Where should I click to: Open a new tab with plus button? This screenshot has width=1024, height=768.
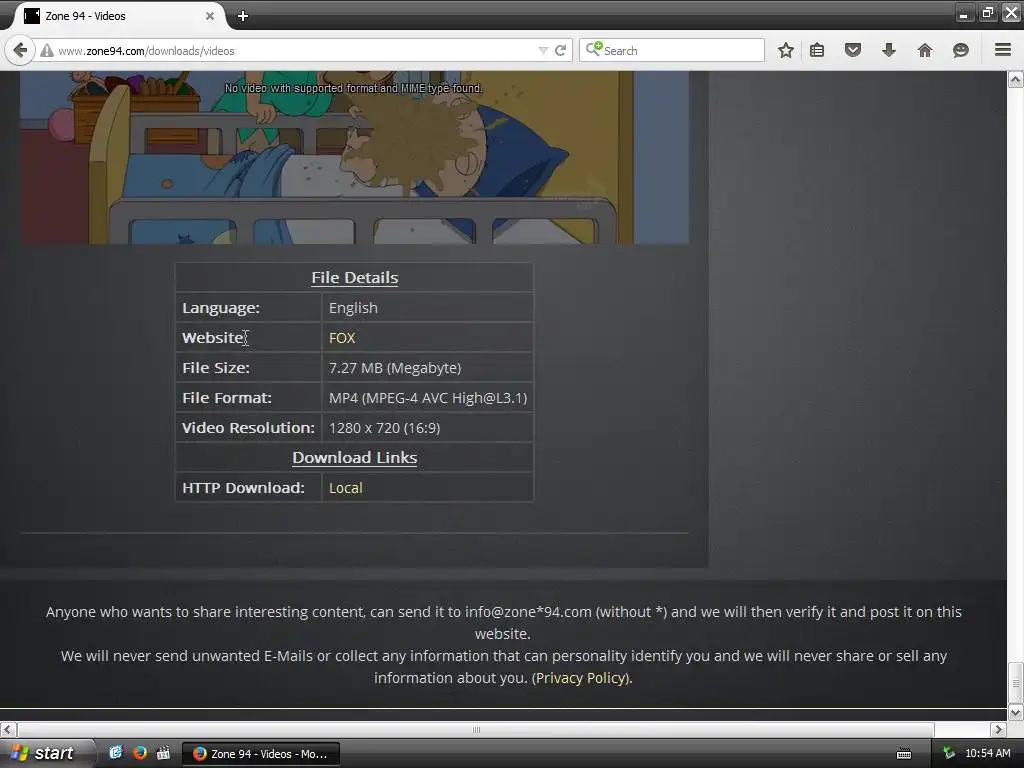243,16
